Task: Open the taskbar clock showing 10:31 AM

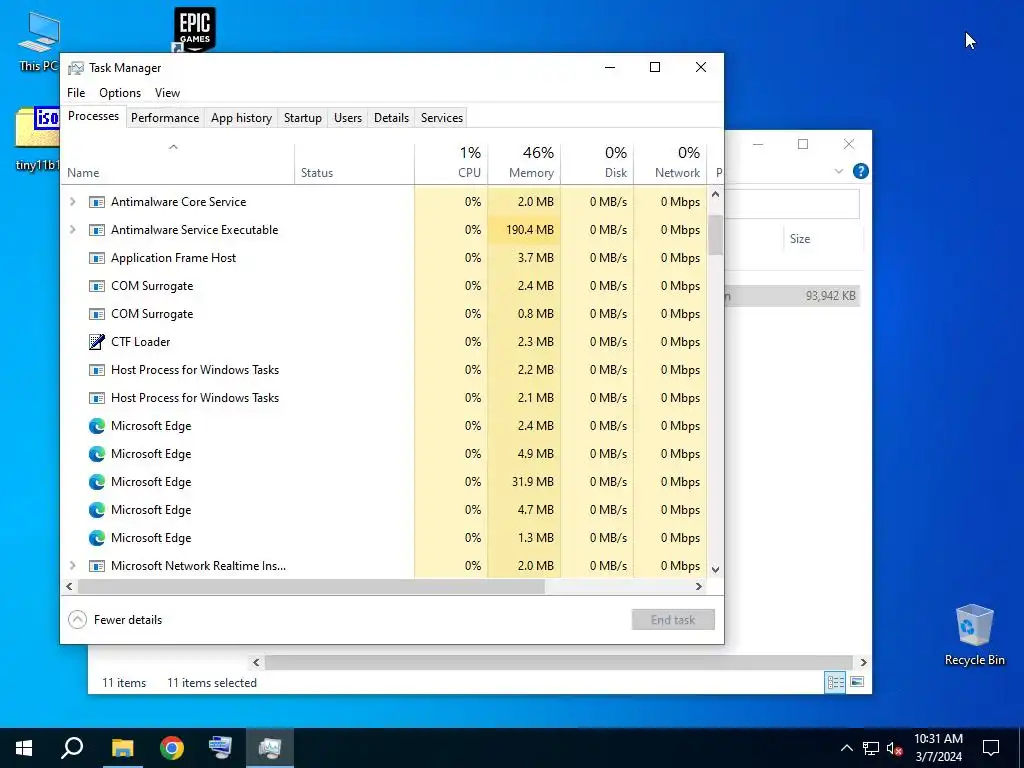Action: pos(938,748)
